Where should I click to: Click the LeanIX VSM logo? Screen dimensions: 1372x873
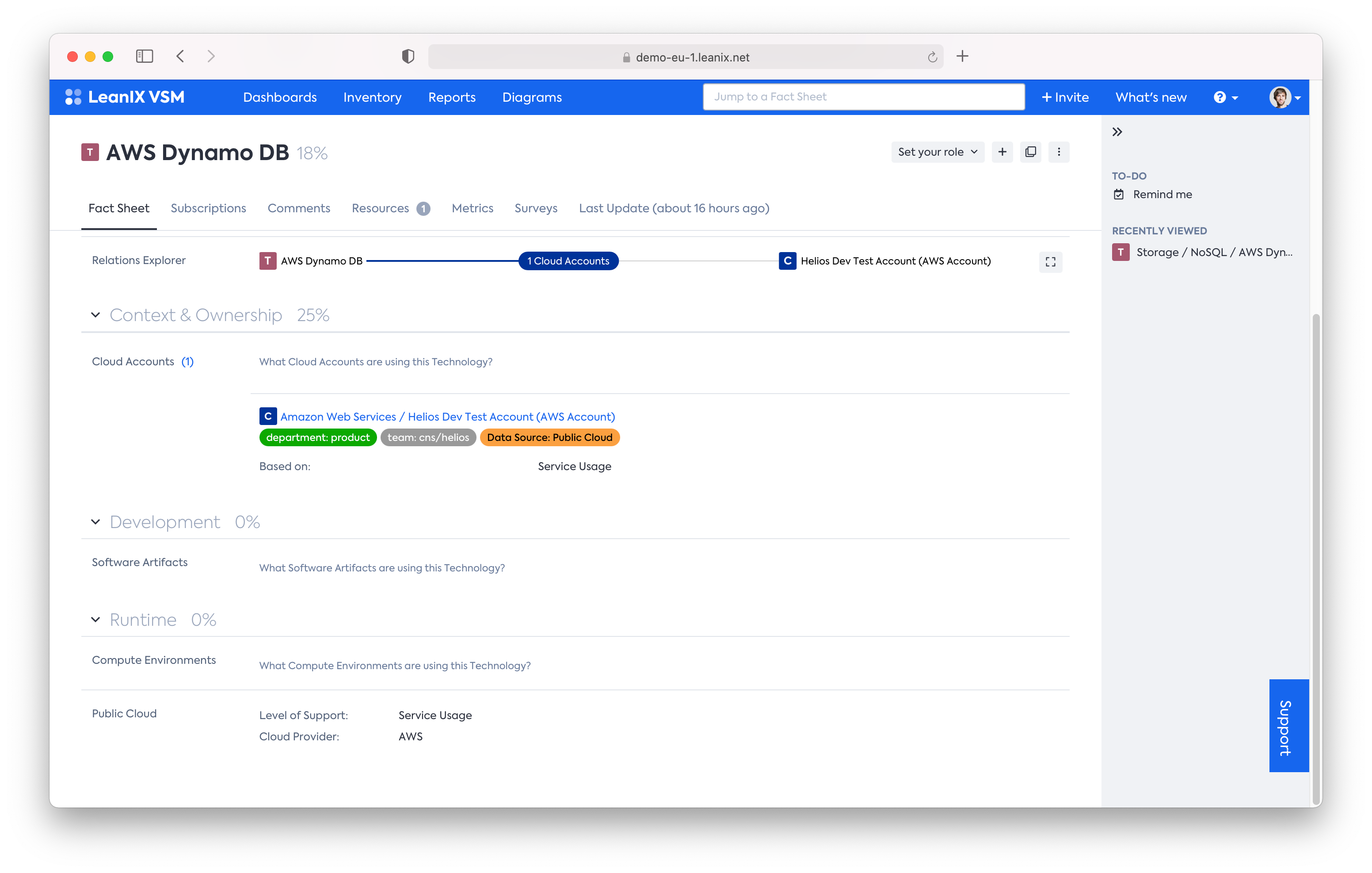click(x=125, y=97)
